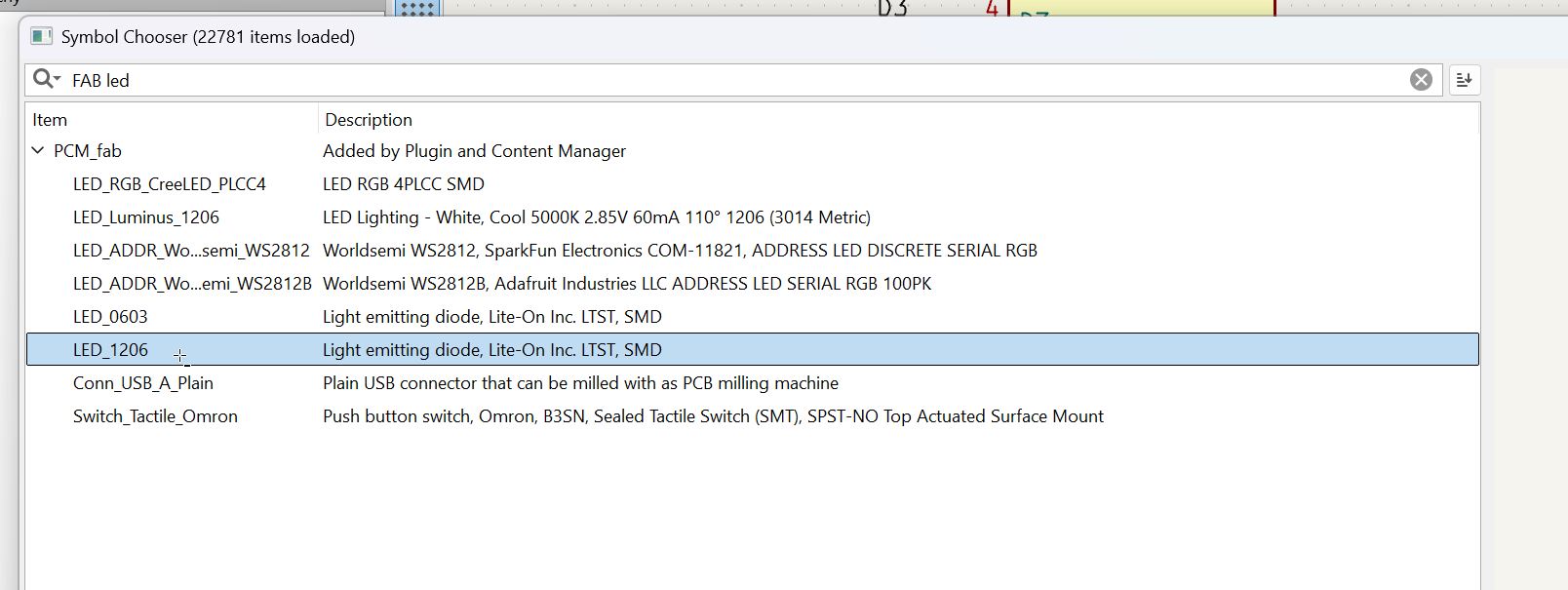This screenshot has height=590, width=1568.
Task: Choose Conn_USB_A_Plain connector symbol
Action: pyautogui.click(x=143, y=383)
